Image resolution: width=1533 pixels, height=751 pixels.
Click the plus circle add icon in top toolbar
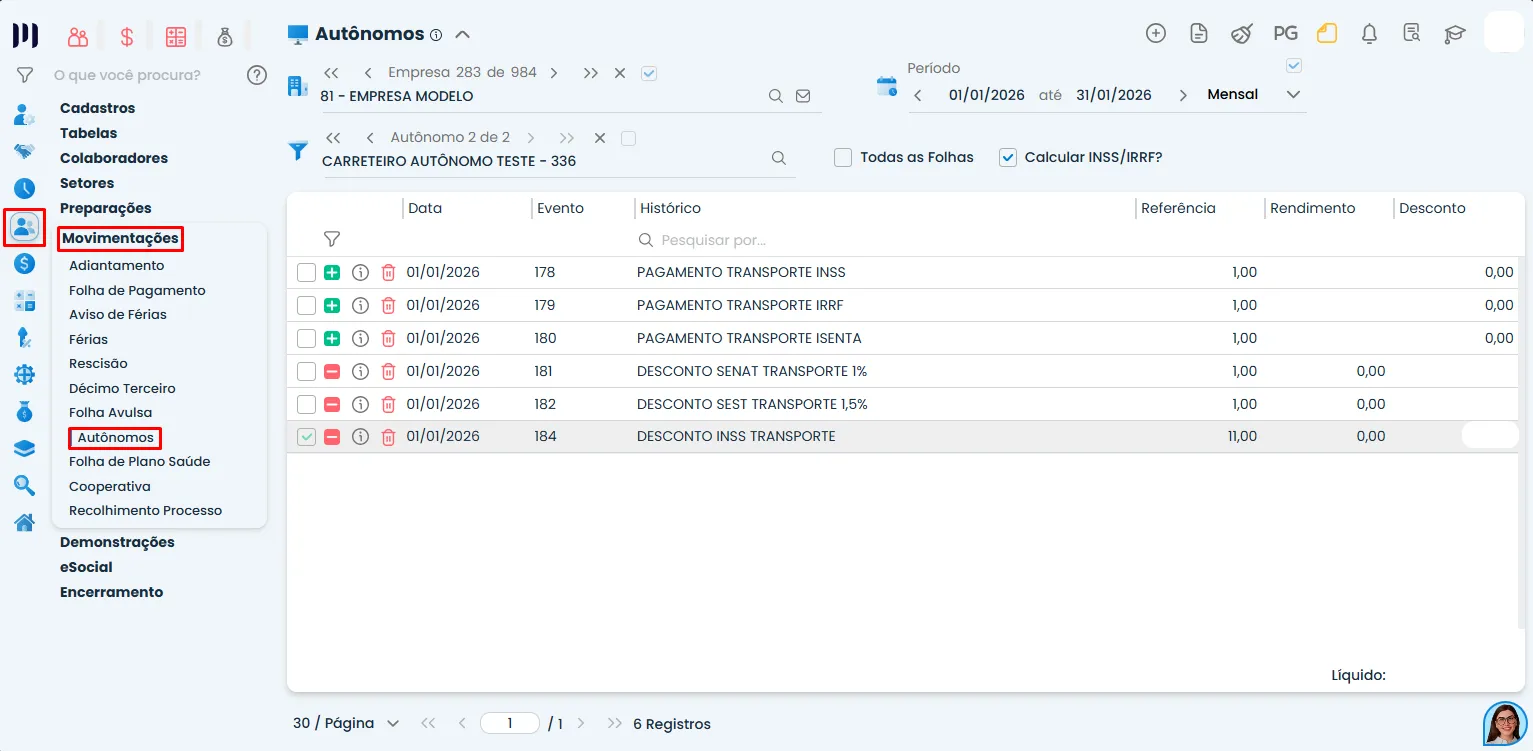click(x=1155, y=34)
